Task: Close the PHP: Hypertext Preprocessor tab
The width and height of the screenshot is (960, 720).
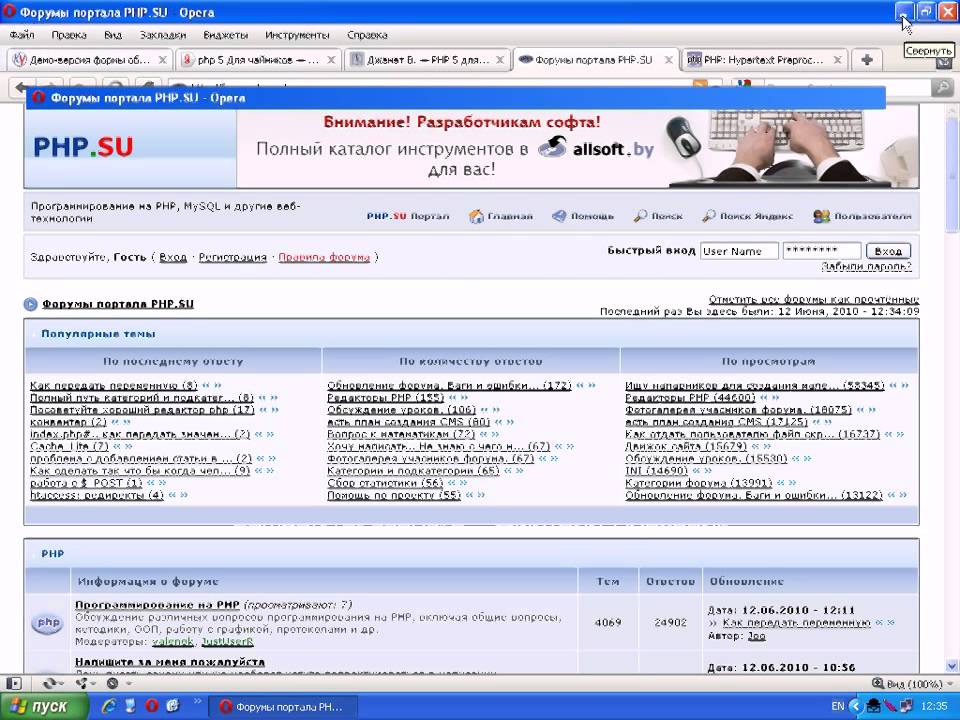Action: tap(837, 60)
